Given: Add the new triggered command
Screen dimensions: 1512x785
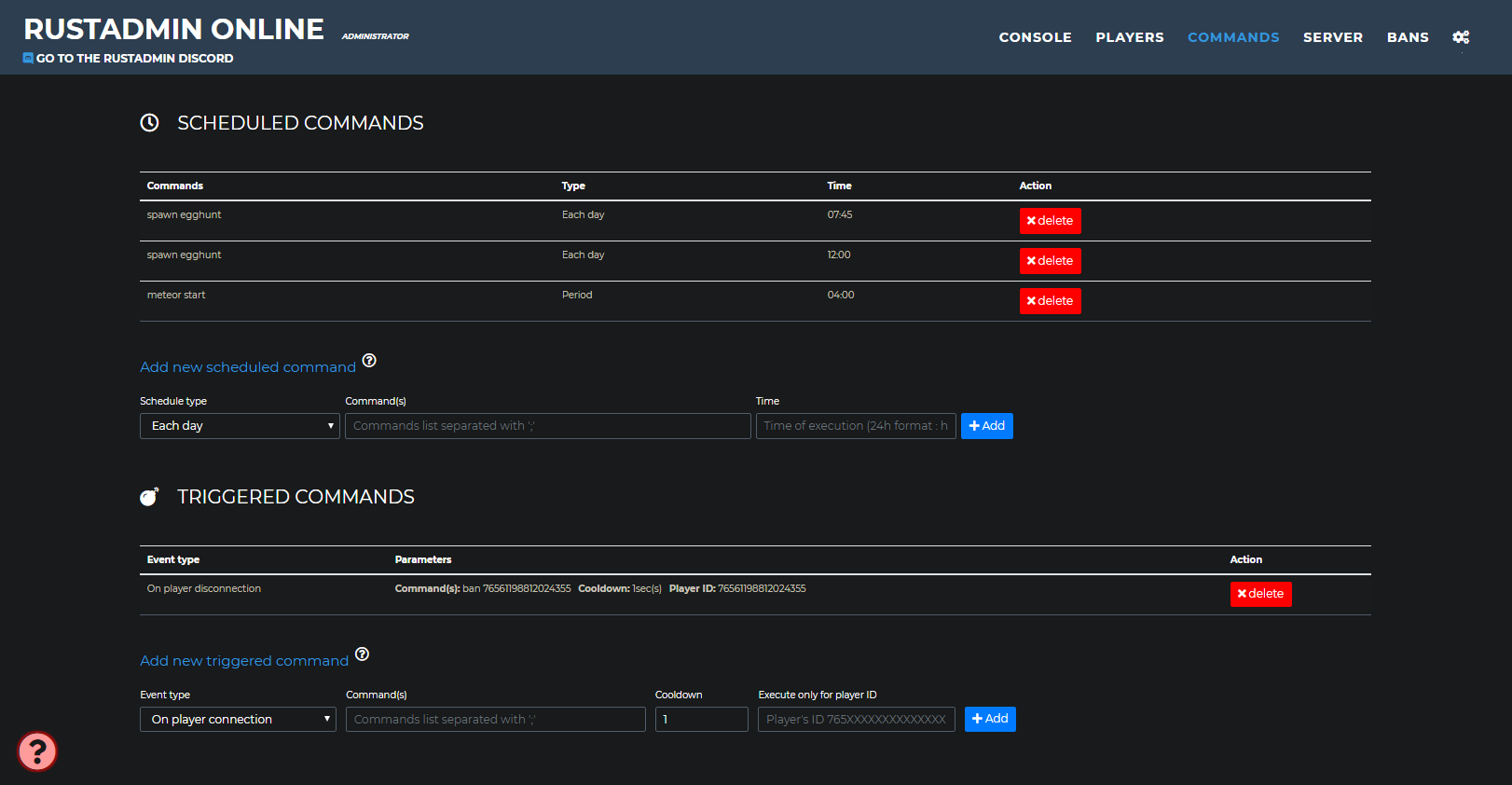Looking at the screenshot, I should (990, 719).
